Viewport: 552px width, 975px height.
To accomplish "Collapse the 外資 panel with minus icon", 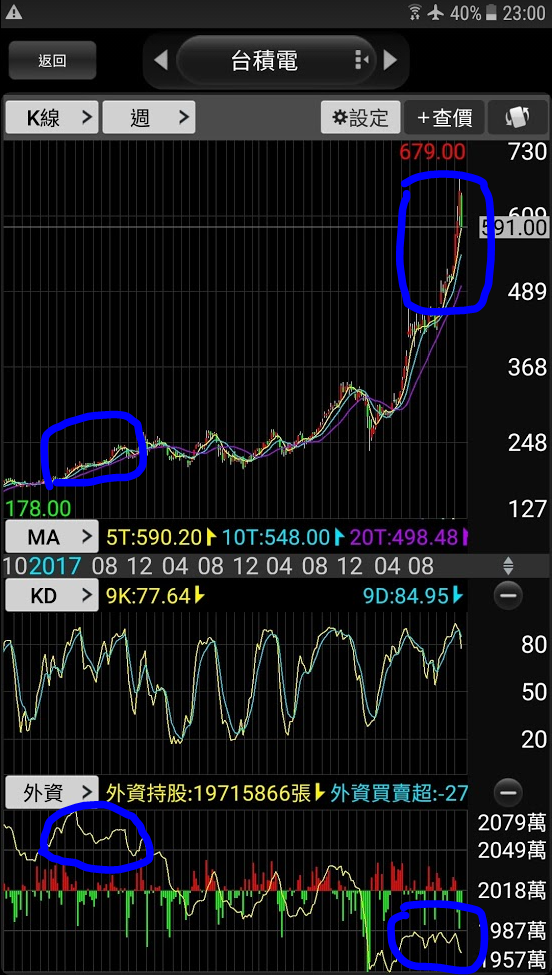I will (508, 792).
